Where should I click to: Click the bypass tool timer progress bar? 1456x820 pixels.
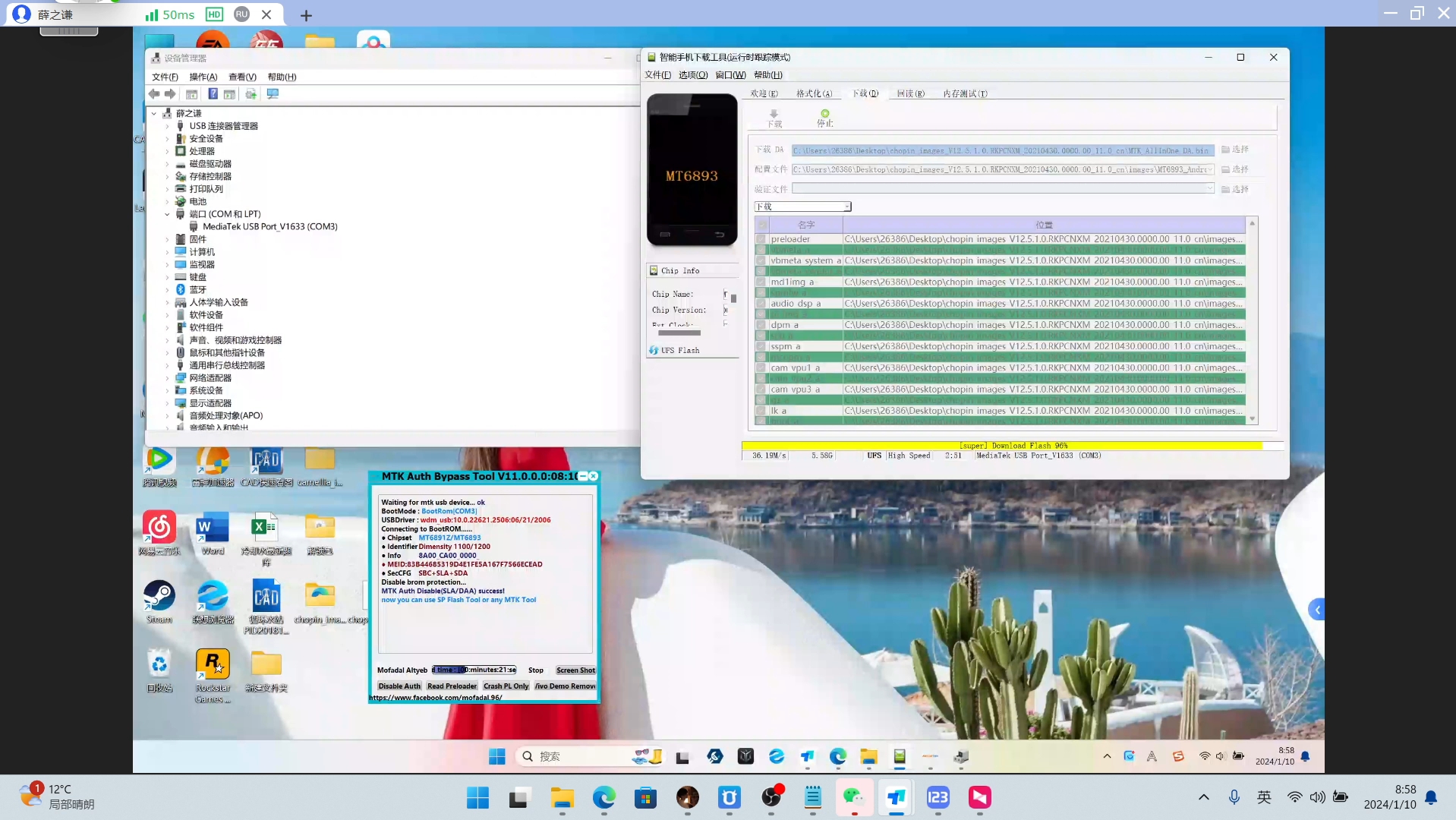474,670
